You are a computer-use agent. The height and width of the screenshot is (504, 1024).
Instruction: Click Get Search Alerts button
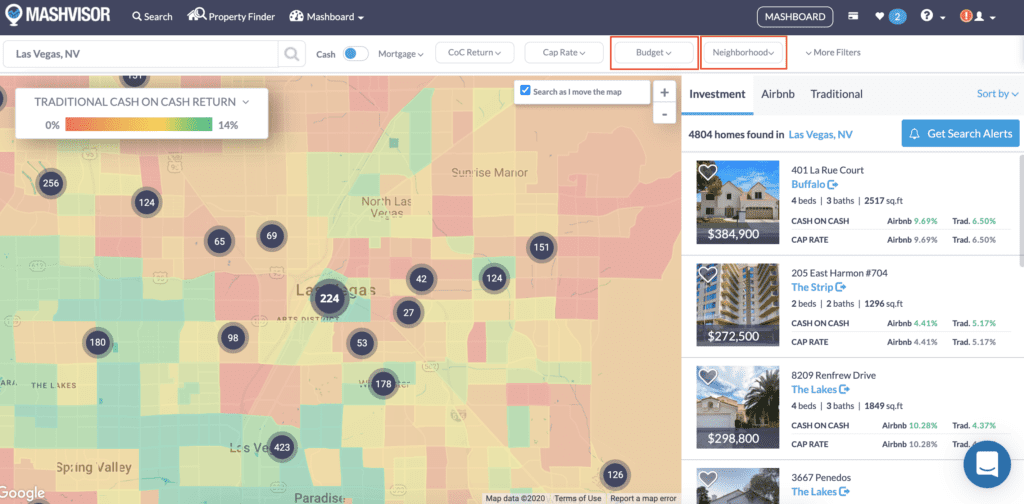pyautogui.click(x=961, y=133)
